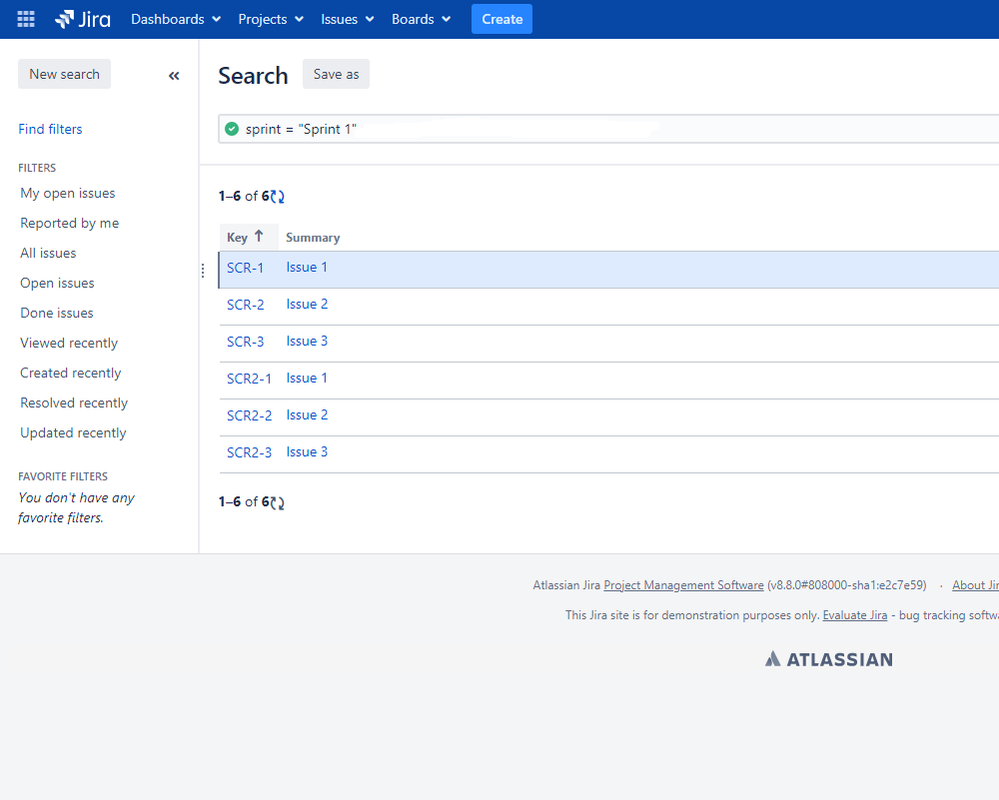Screen dimensions: 999x800
Task: Click into the JQL query field
Action: click(x=608, y=129)
